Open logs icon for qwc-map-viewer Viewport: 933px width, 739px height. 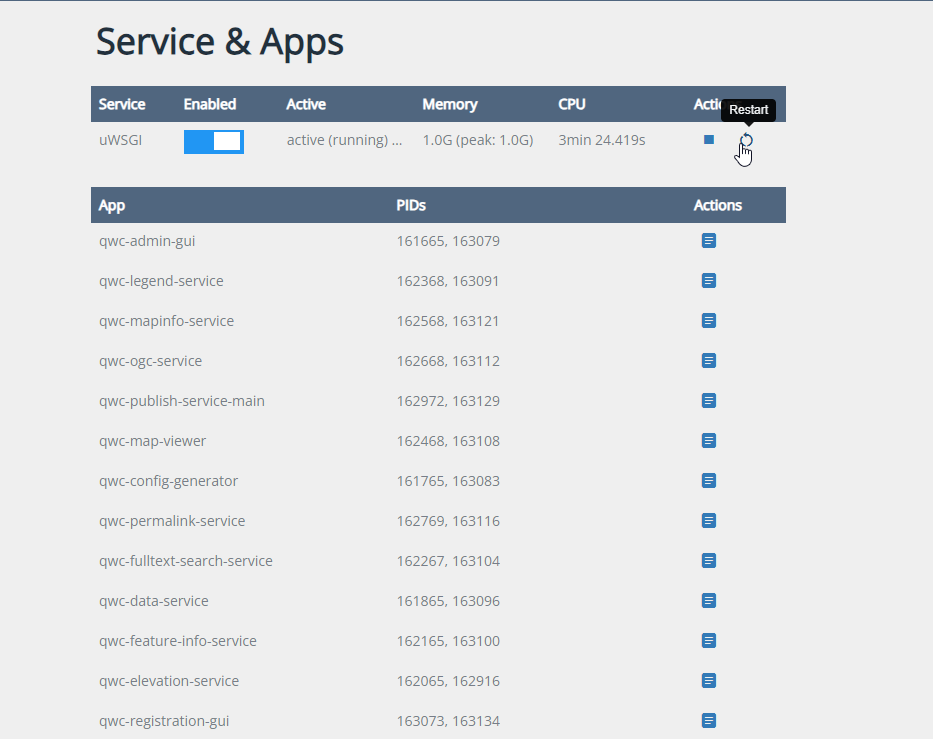(709, 441)
